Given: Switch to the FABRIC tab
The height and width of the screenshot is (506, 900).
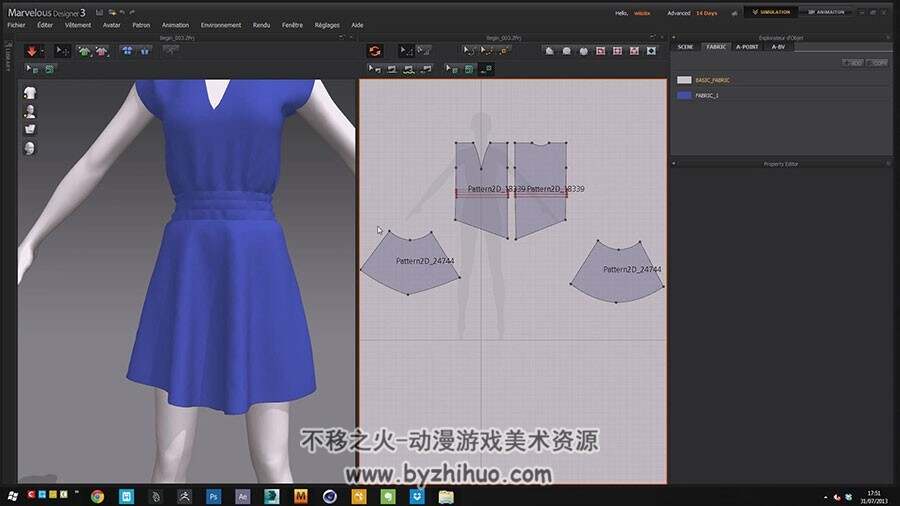Looking at the screenshot, I should pos(716,47).
